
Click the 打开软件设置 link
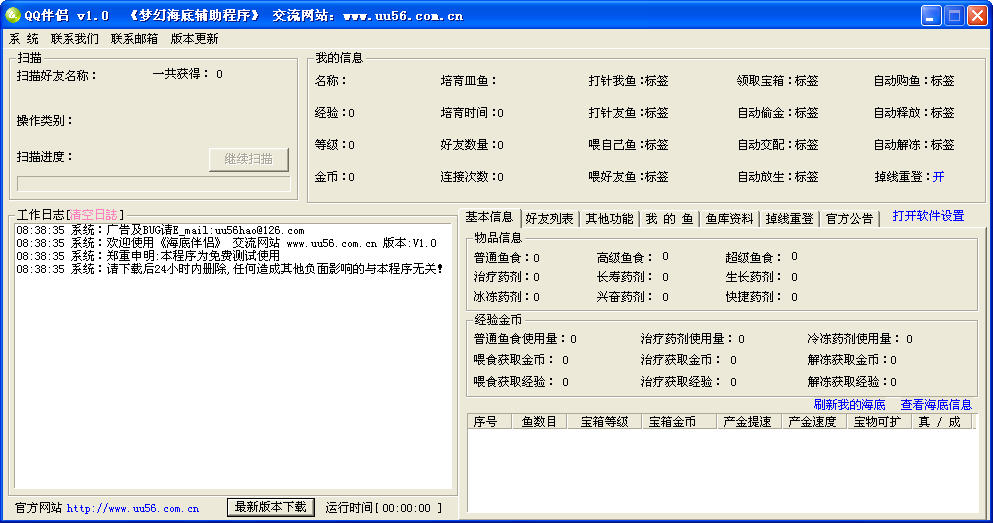pos(928,216)
